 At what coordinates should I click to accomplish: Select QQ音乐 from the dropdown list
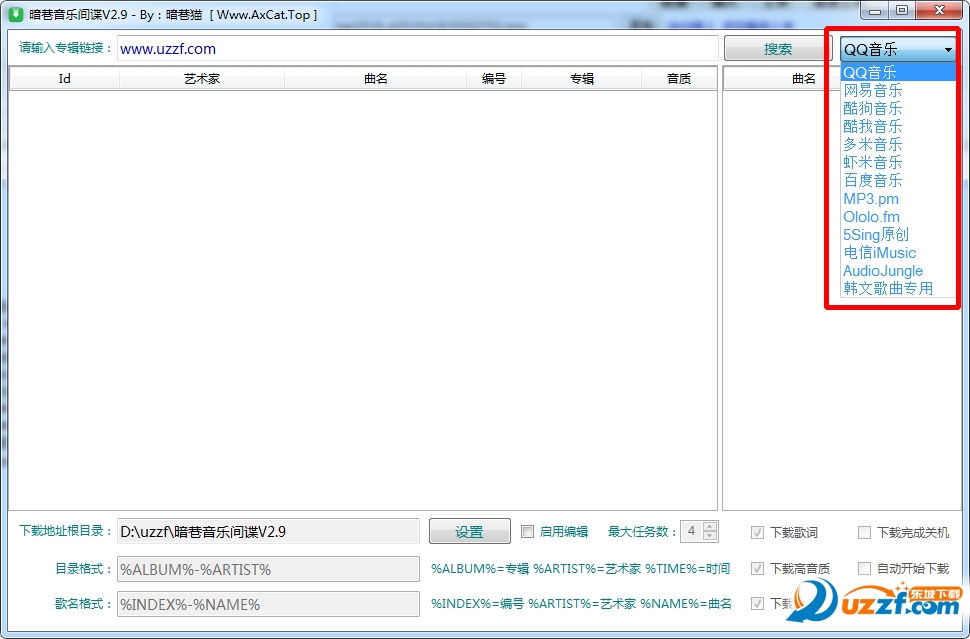pyautogui.click(x=898, y=72)
